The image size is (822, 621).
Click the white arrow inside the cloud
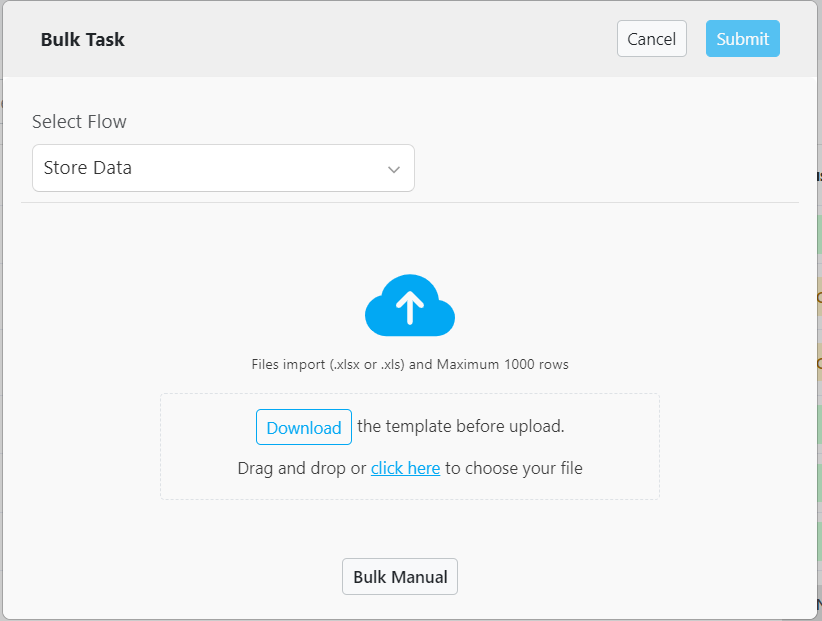click(x=409, y=308)
